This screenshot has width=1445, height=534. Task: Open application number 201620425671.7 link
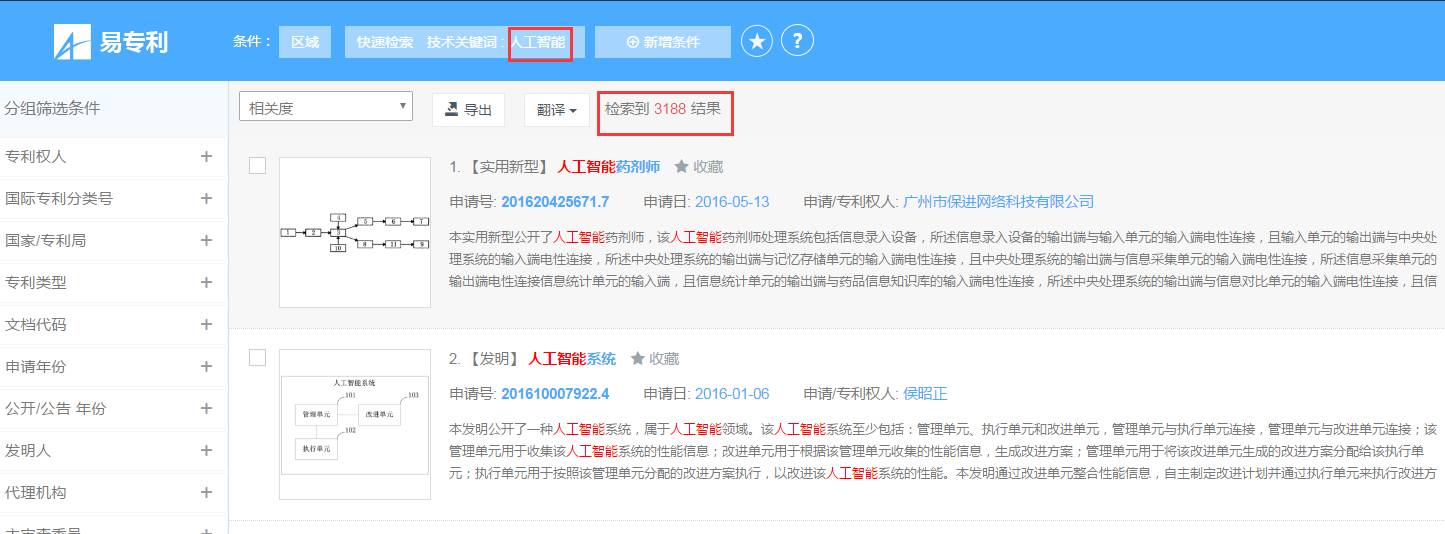pyautogui.click(x=555, y=202)
